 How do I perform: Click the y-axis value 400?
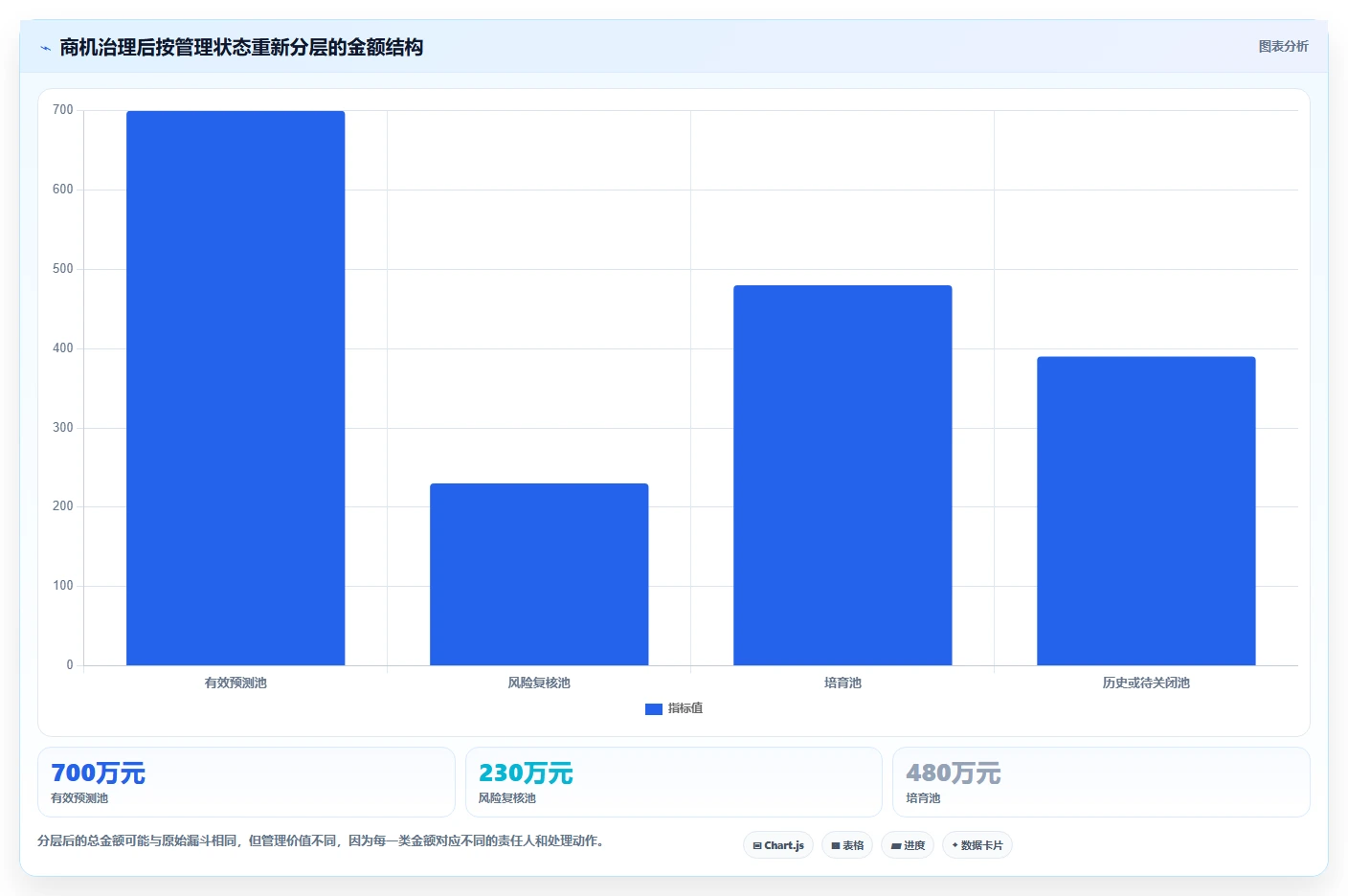(63, 348)
